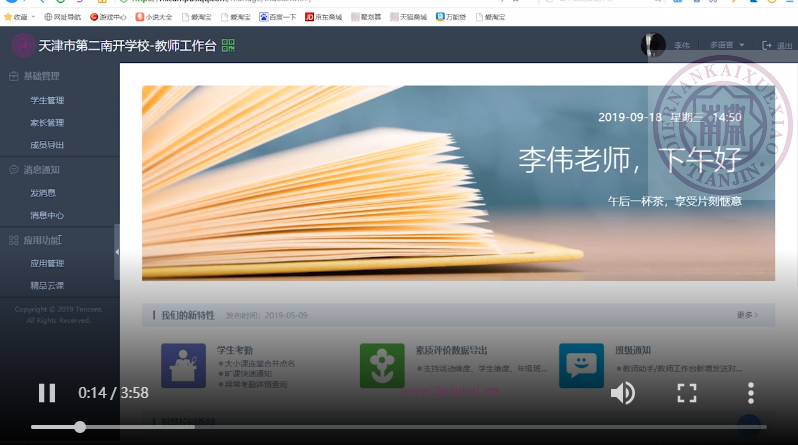Open 消息中心 in the sidebar
Screen dimensions: 798x445
click(x=47, y=215)
